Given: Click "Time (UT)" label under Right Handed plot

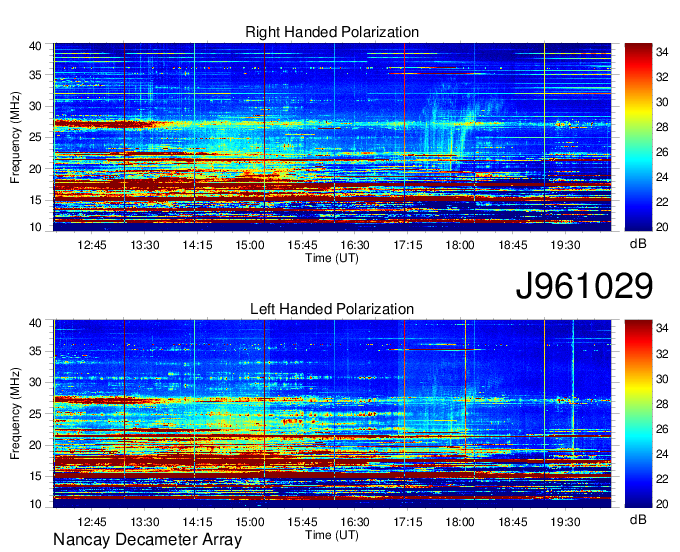Looking at the screenshot, I should (332, 258).
